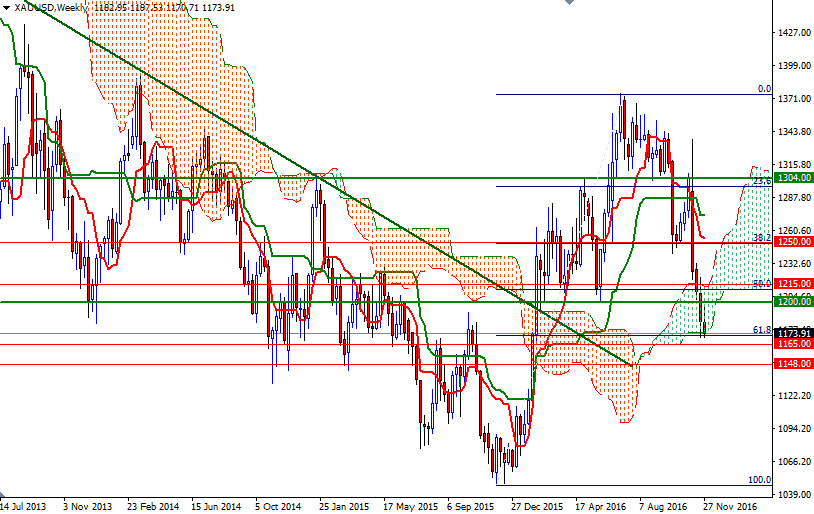814x514 pixels.
Task: Click the Fibonacci 0.0 level label
Action: click(764, 89)
